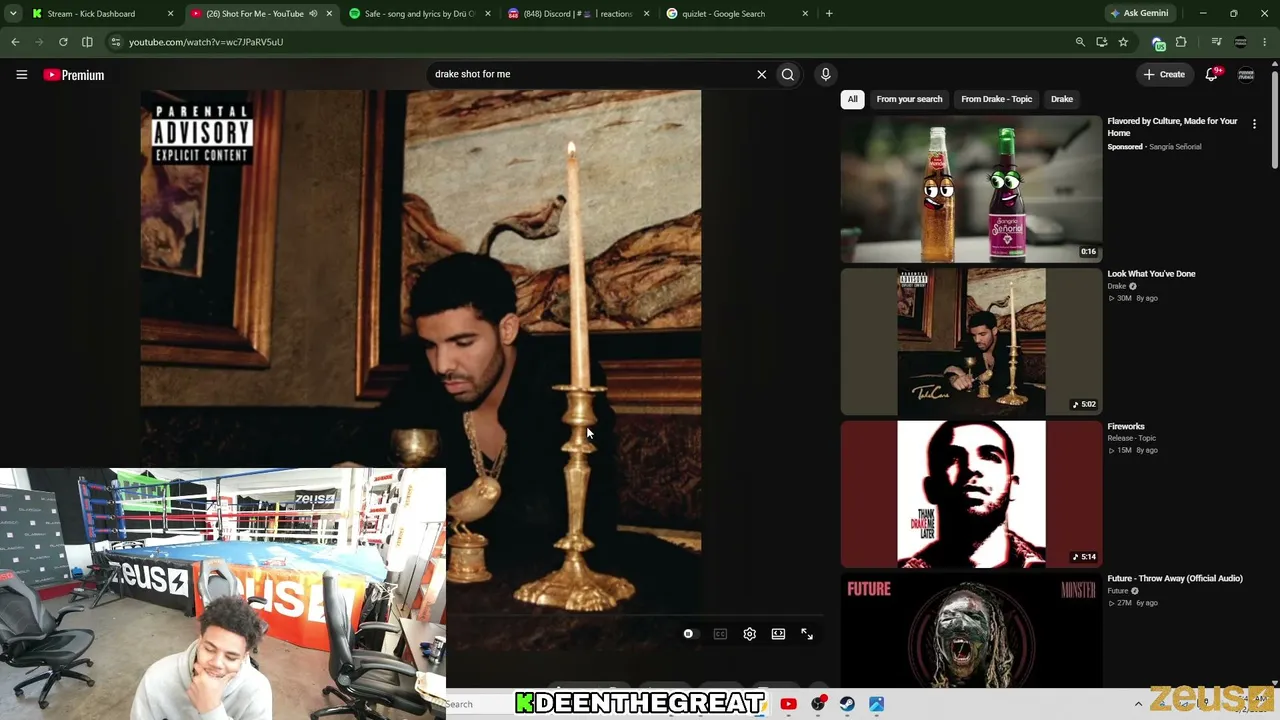The image size is (1280, 720).
Task: View site information icon in address bar
Action: [x=116, y=42]
